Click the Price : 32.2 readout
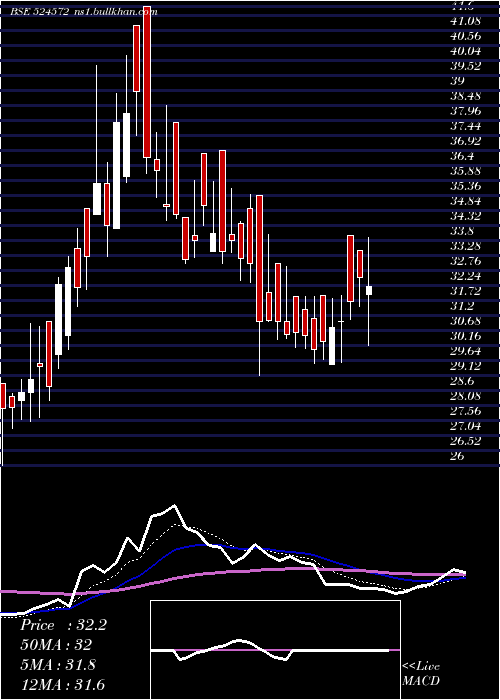This screenshot has height=700, width=500. point(63,625)
